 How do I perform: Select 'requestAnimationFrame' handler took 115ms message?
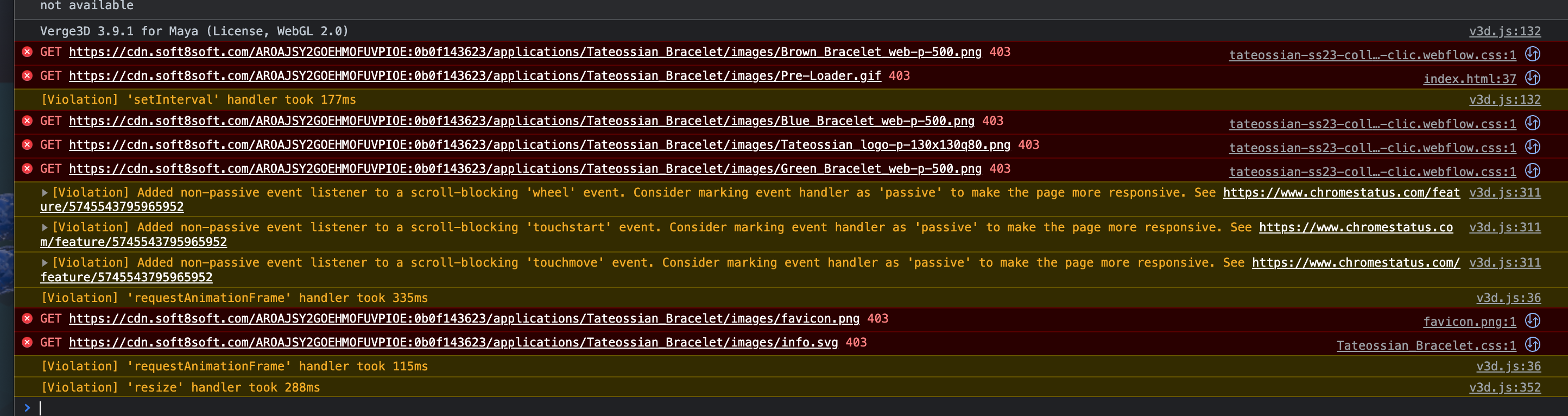point(235,366)
